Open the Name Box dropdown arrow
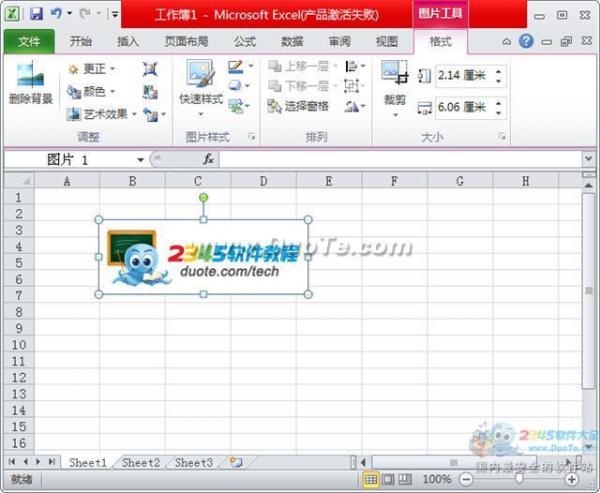 pos(140,160)
